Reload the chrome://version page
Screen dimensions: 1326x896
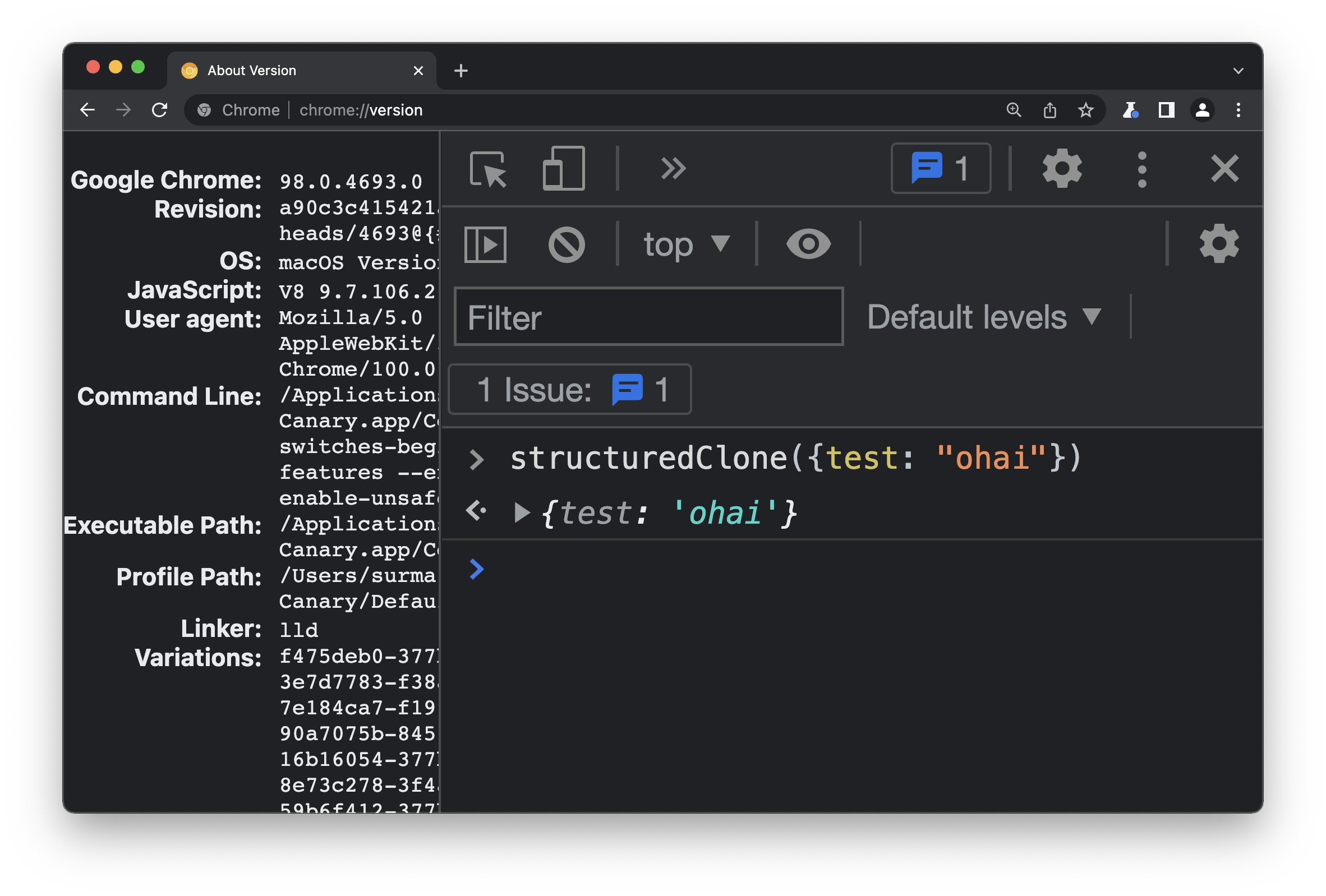160,109
